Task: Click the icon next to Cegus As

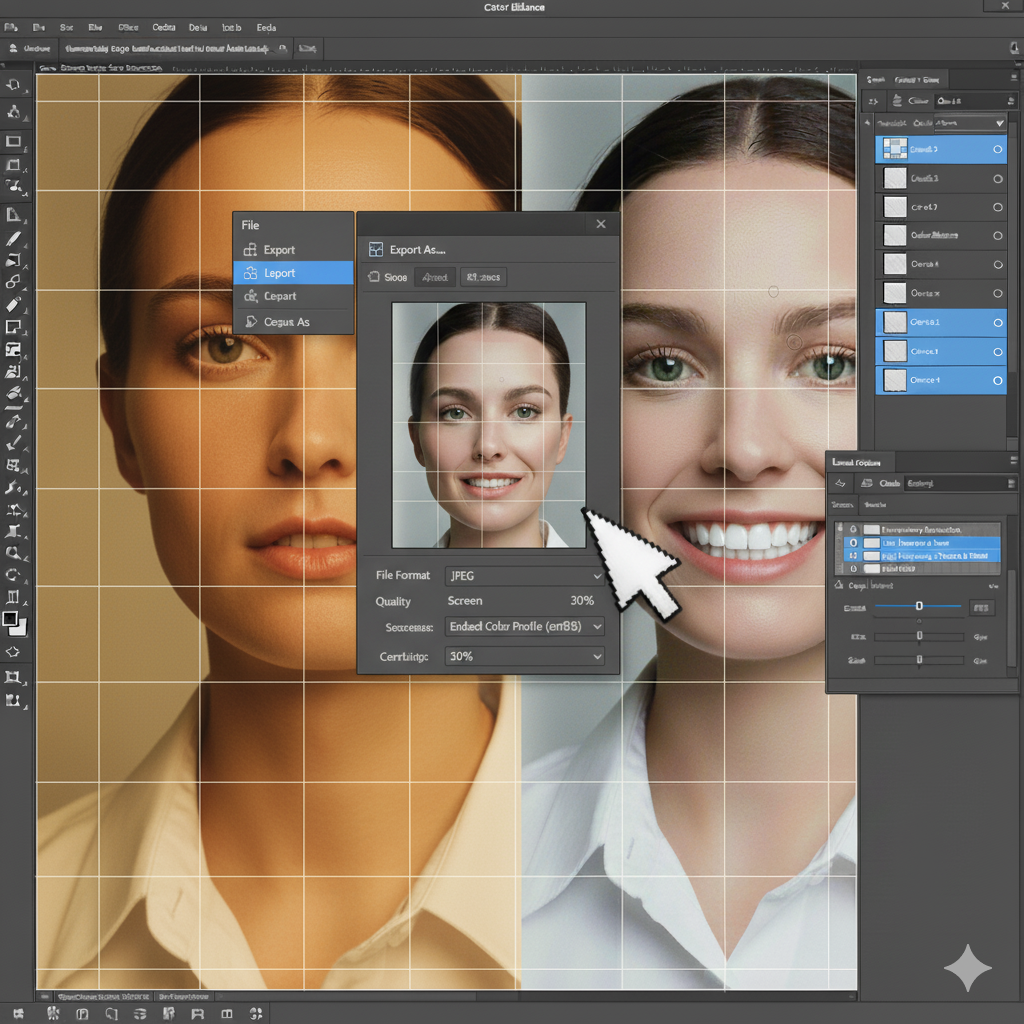Action: 250,322
